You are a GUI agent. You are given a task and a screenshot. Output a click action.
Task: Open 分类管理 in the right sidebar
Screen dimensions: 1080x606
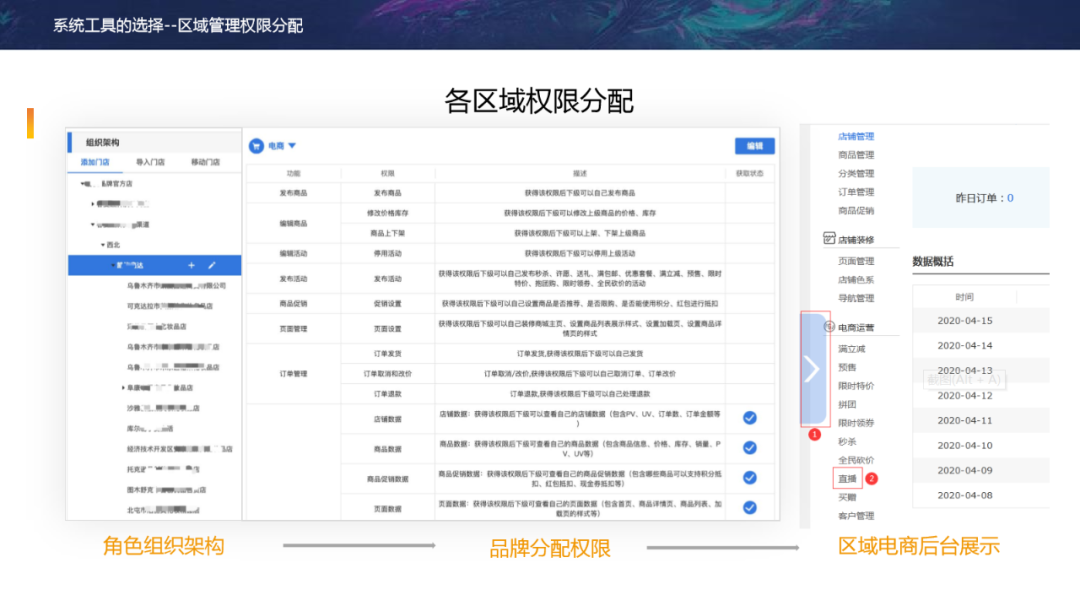click(x=856, y=174)
